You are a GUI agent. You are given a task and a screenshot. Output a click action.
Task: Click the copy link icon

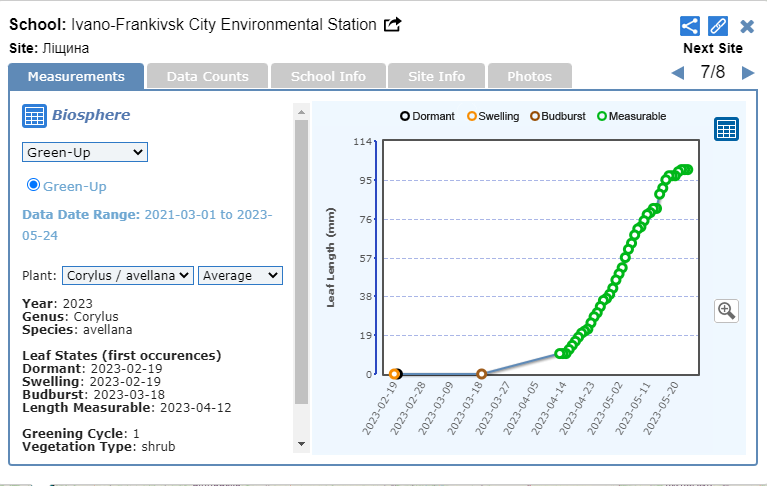pos(718,26)
